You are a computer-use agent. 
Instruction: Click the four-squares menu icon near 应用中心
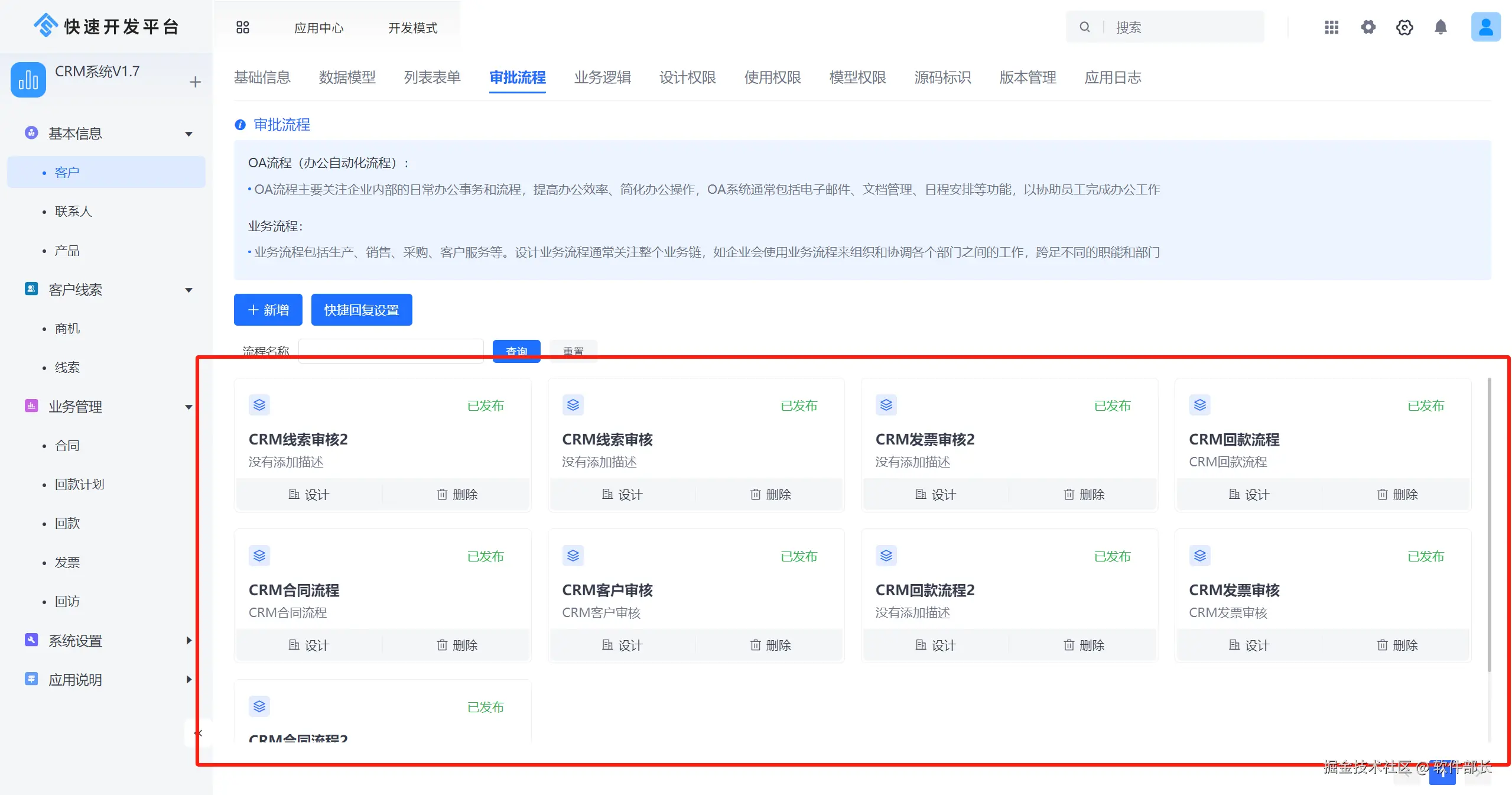(x=243, y=27)
